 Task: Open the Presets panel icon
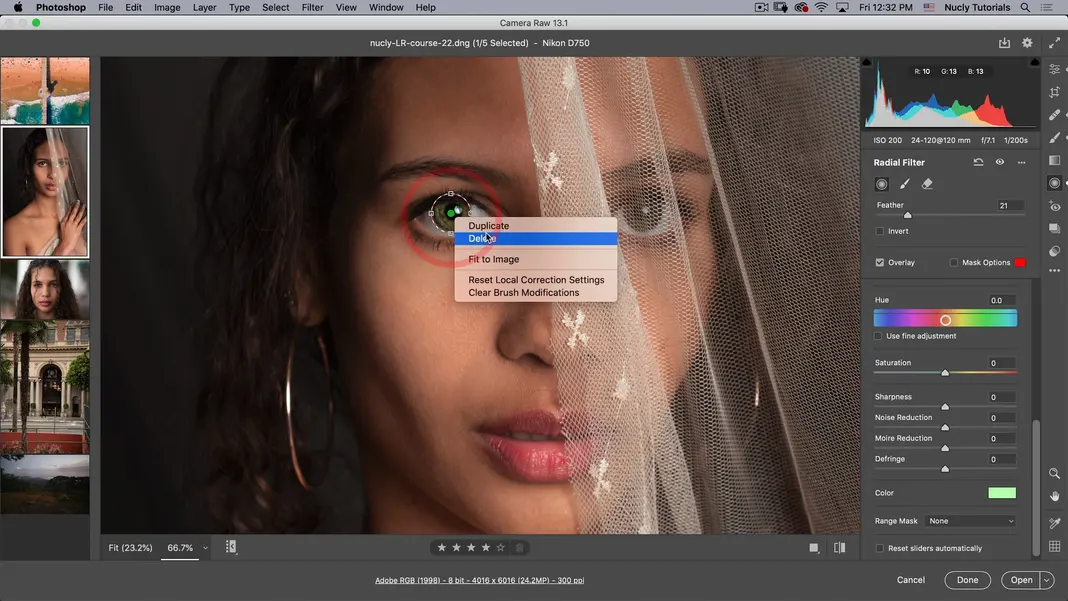[x=1054, y=251]
